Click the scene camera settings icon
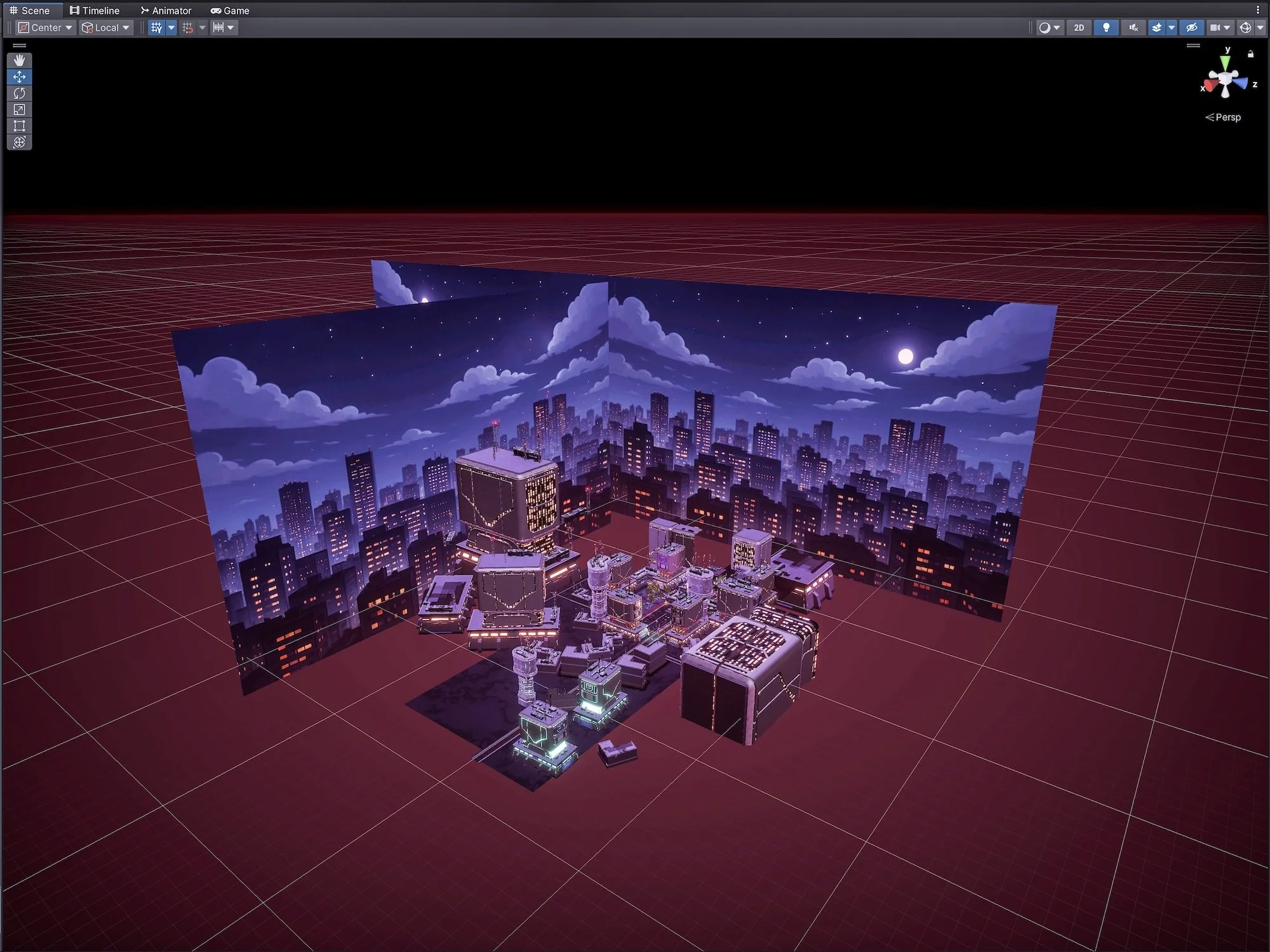 point(1215,27)
